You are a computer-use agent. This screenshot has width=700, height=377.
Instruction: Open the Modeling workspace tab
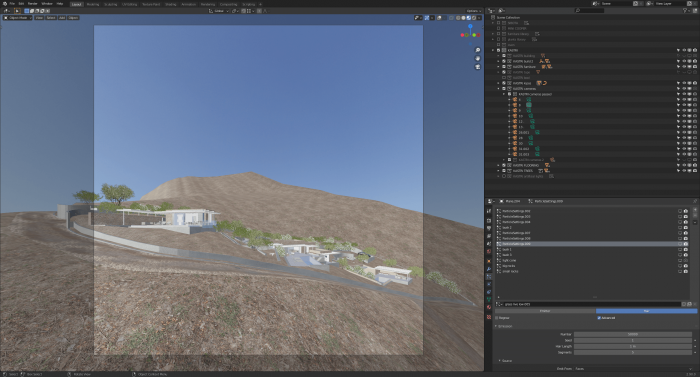click(x=92, y=4)
